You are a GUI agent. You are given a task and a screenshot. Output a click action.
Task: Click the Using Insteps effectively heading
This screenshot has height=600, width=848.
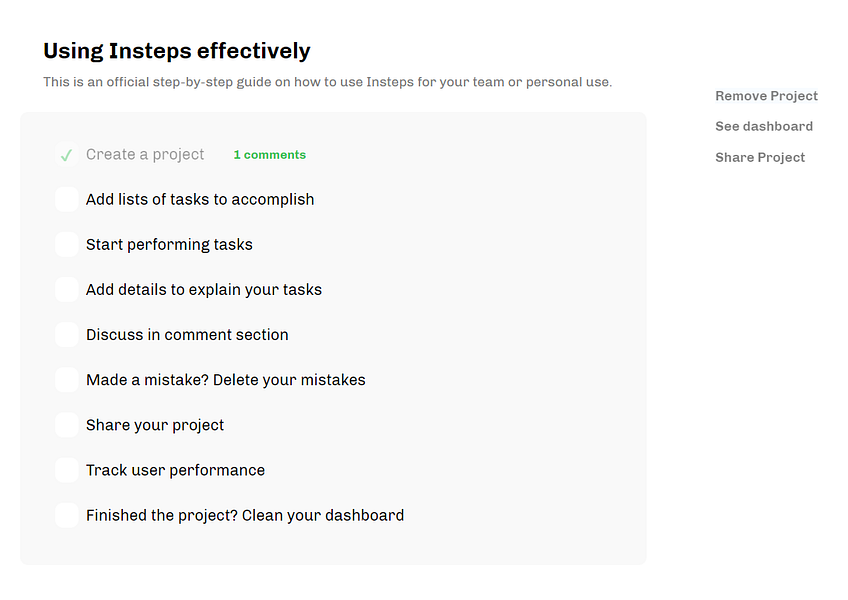pos(177,51)
